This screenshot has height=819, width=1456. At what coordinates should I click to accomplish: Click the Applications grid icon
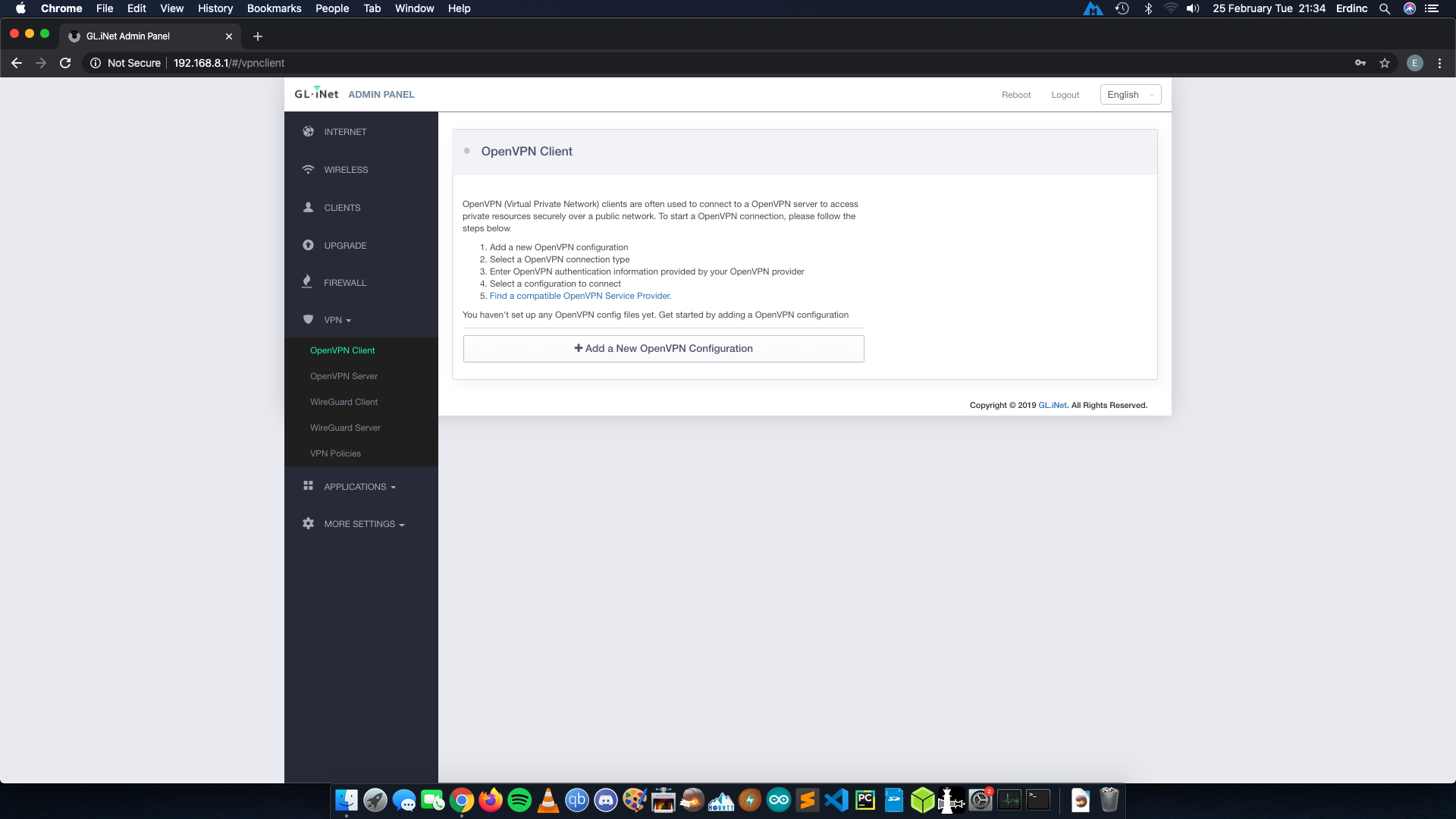click(x=308, y=485)
